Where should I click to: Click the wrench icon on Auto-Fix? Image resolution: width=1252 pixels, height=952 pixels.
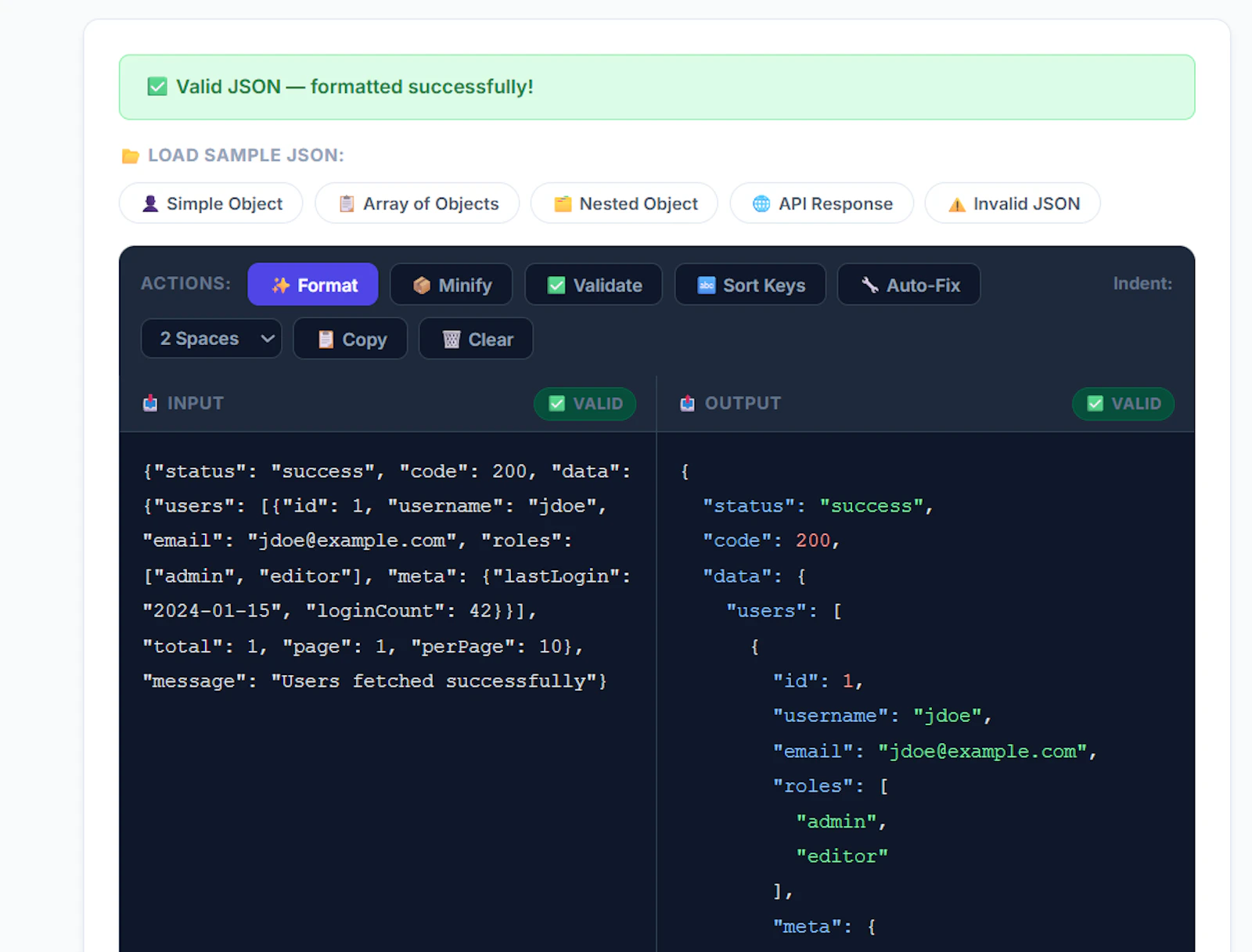click(870, 286)
